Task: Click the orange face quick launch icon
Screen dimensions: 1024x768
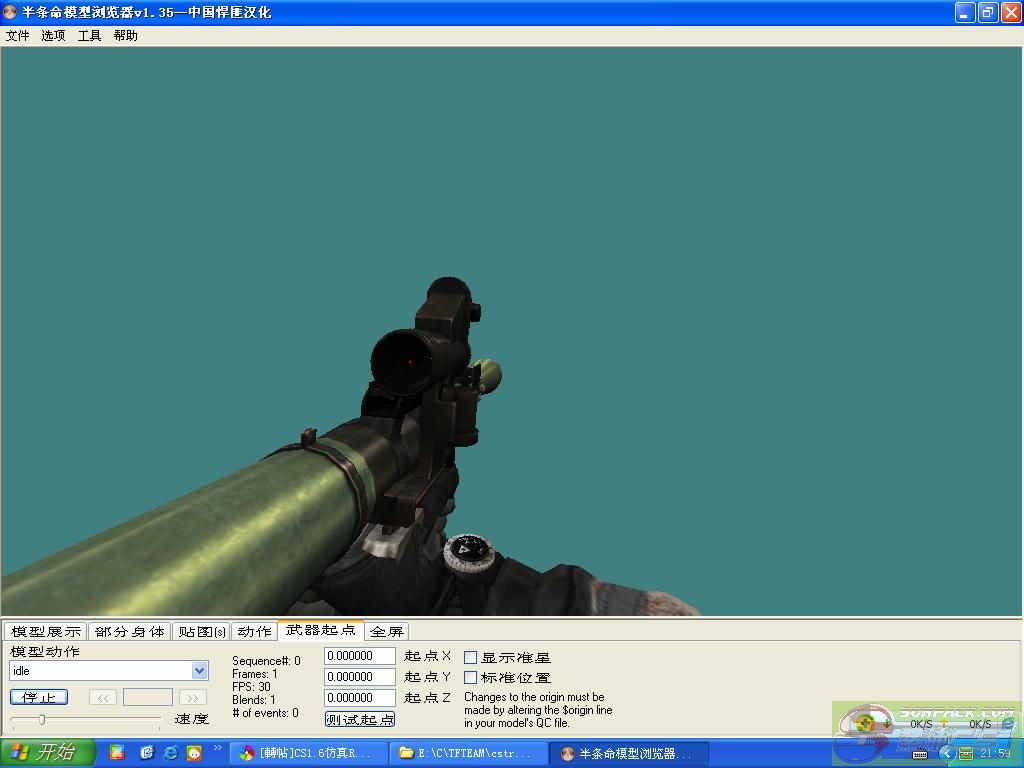Action: click(194, 753)
